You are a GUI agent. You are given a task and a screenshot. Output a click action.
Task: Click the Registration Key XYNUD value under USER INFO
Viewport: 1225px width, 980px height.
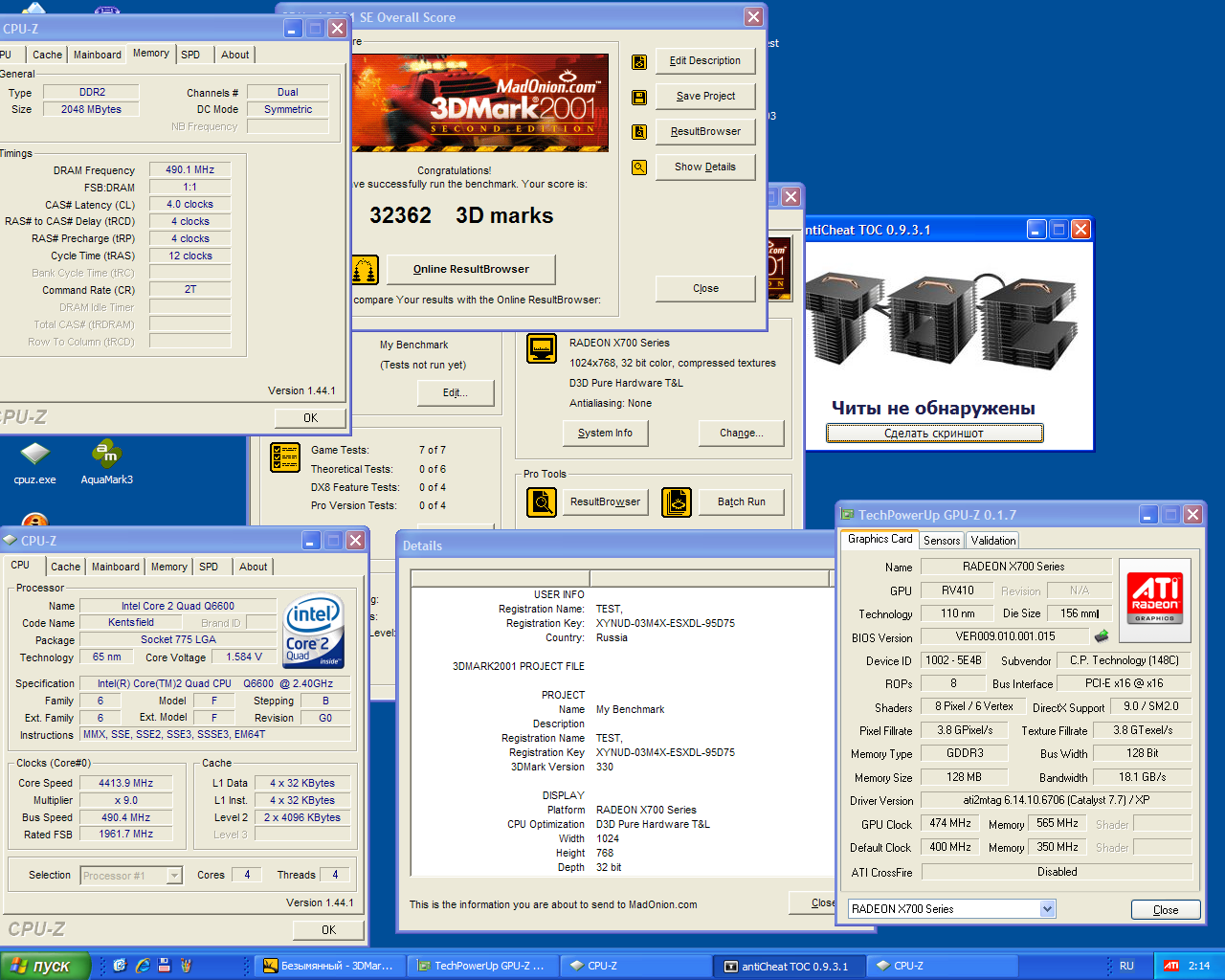665,623
